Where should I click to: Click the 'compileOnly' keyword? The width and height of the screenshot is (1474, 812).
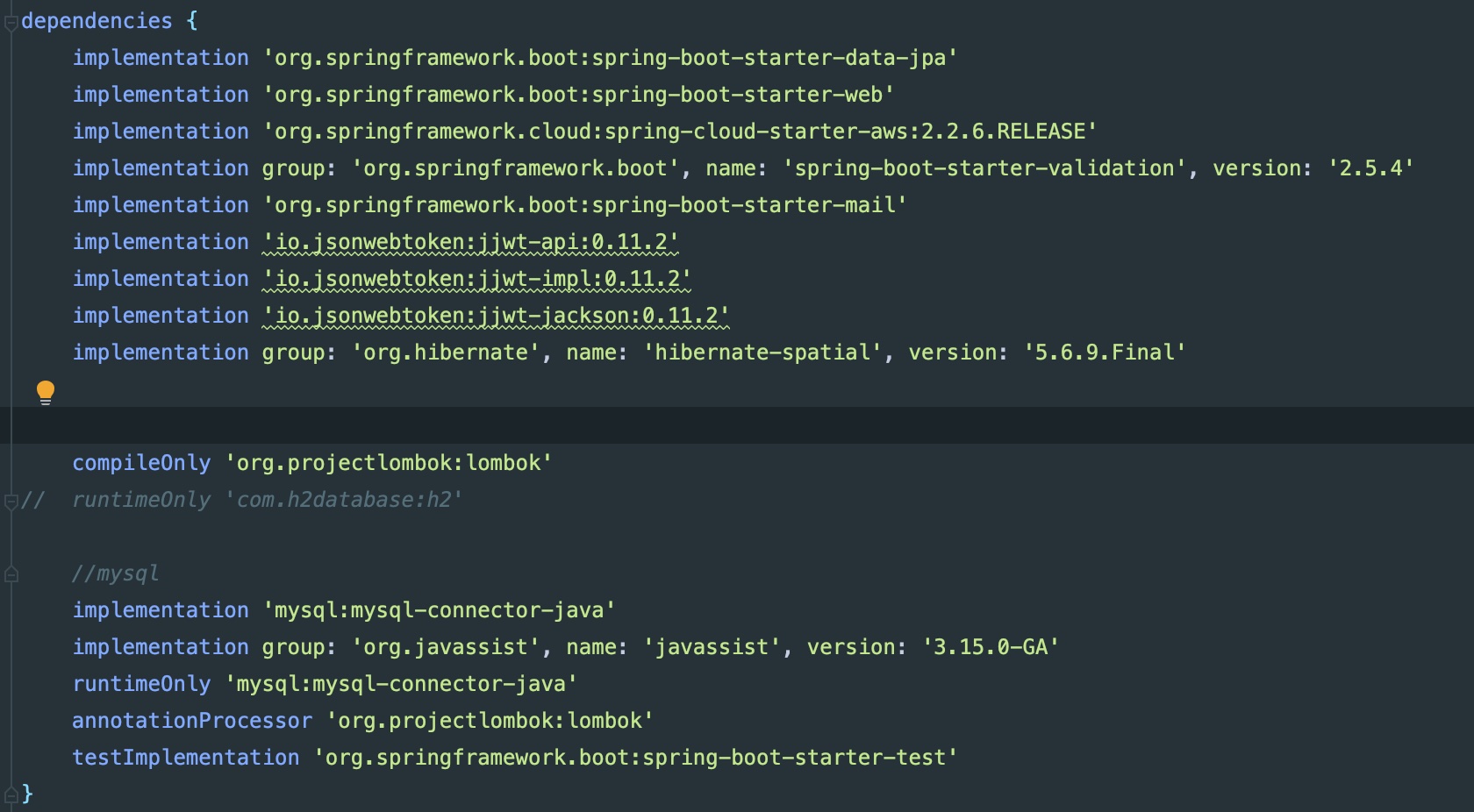tap(141, 463)
